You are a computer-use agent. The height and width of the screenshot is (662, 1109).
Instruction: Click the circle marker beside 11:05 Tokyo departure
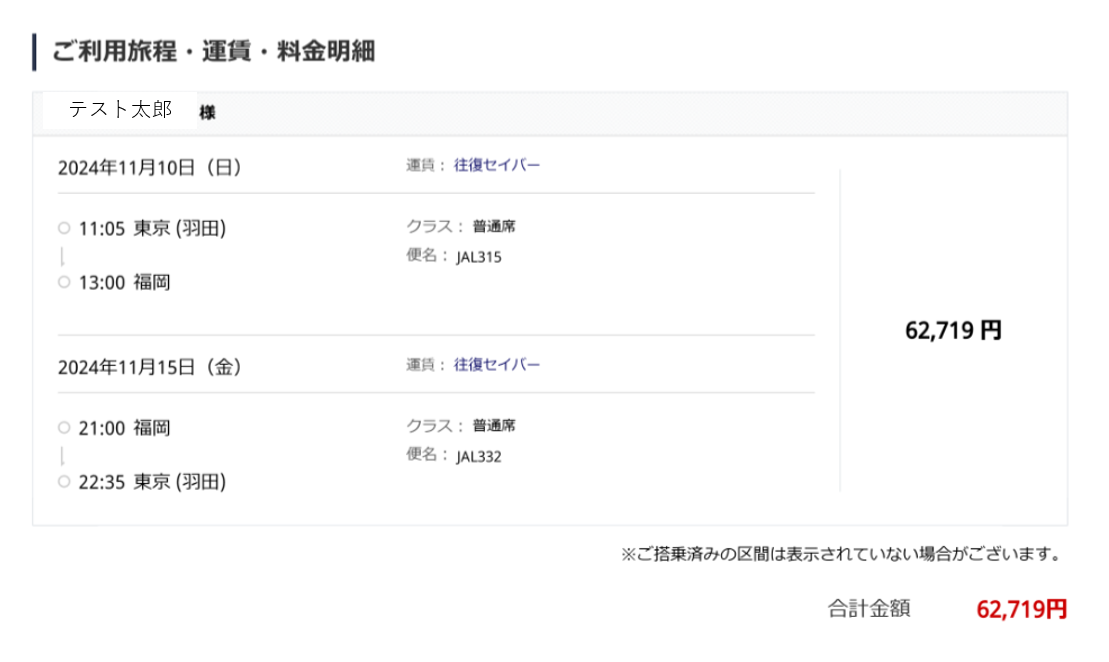(x=64, y=228)
